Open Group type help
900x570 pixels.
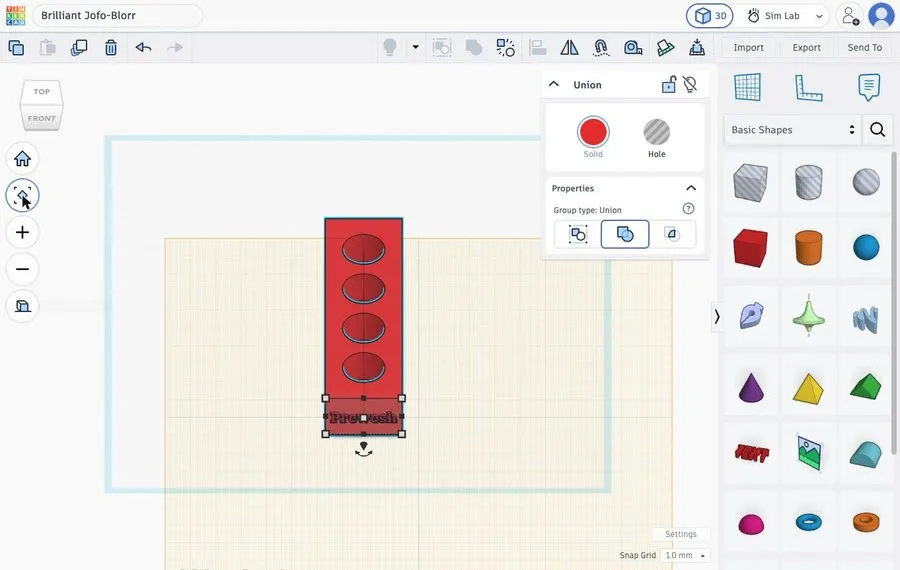click(x=688, y=209)
